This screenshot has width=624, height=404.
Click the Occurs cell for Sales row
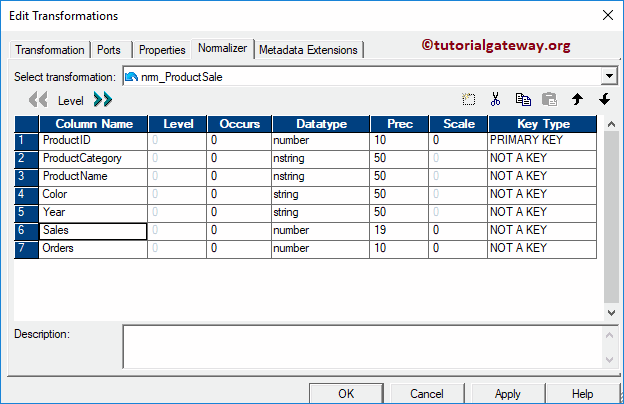(x=240, y=231)
